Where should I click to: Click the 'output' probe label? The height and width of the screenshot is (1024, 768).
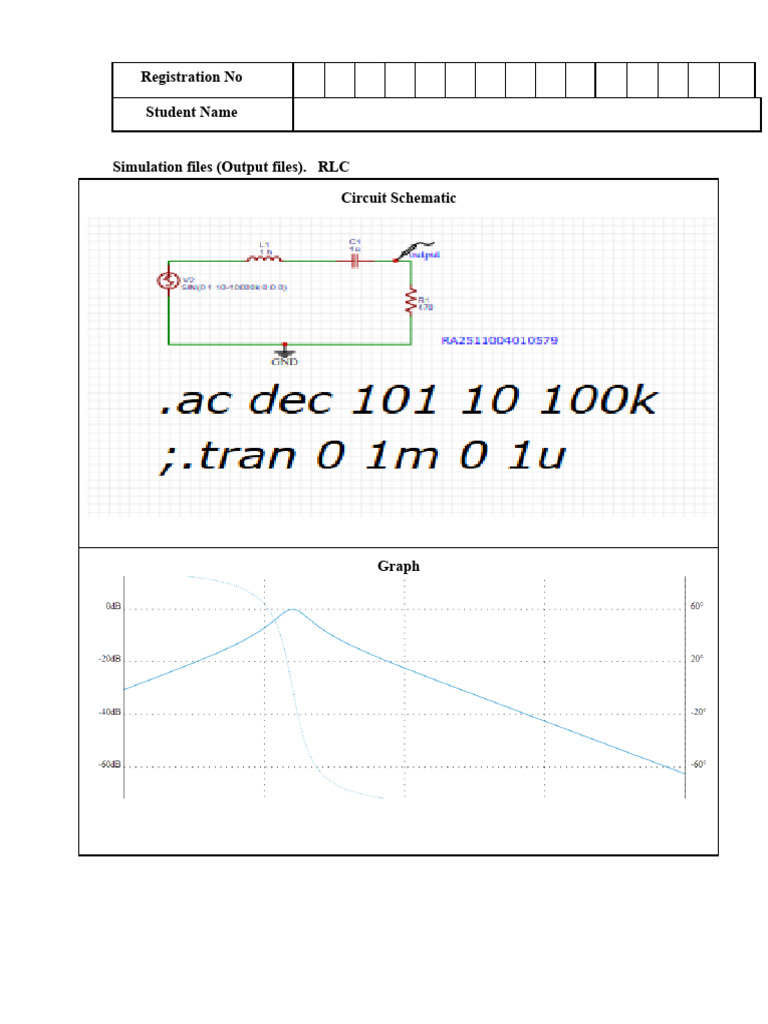pyautogui.click(x=424, y=255)
